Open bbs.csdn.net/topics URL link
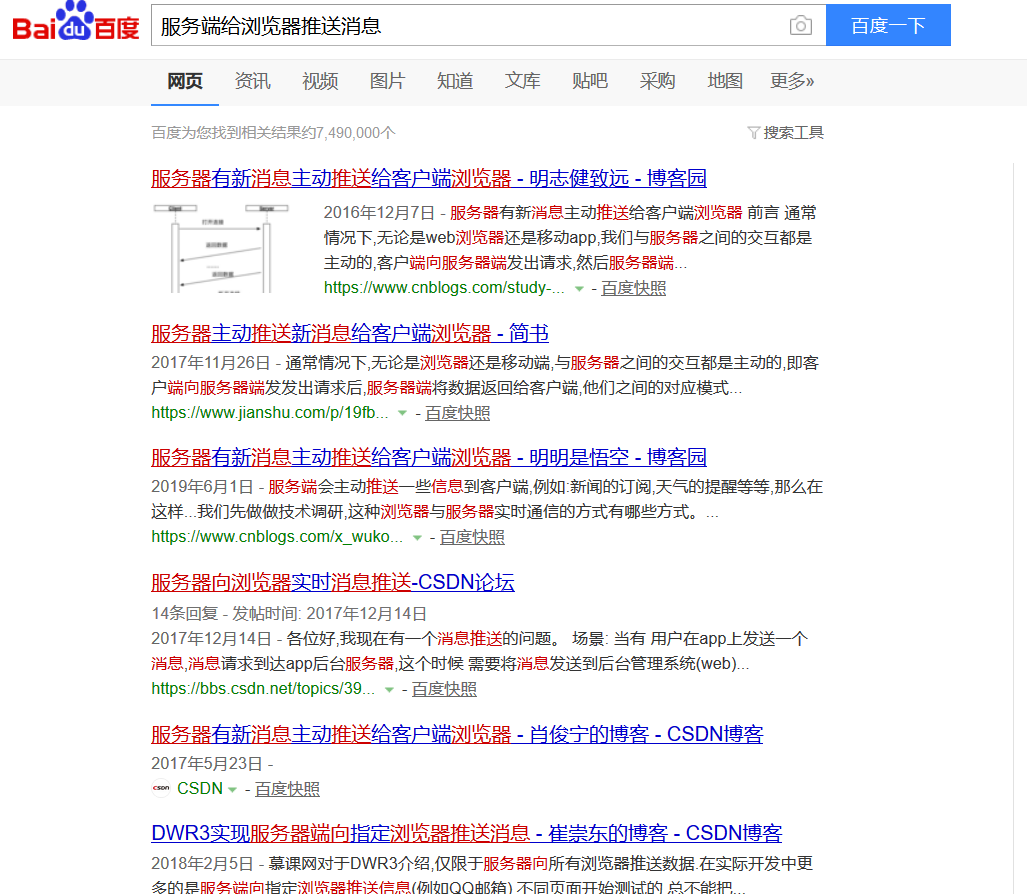Image resolution: width=1027 pixels, height=894 pixels. tap(263, 689)
